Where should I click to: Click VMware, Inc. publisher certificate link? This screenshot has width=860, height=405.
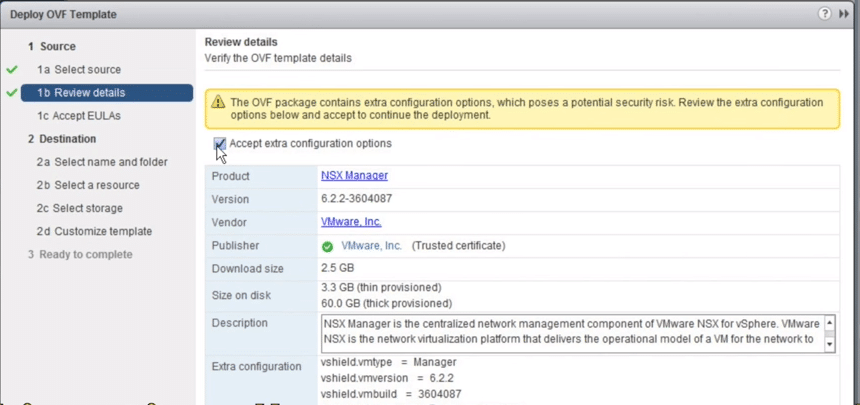tap(371, 246)
